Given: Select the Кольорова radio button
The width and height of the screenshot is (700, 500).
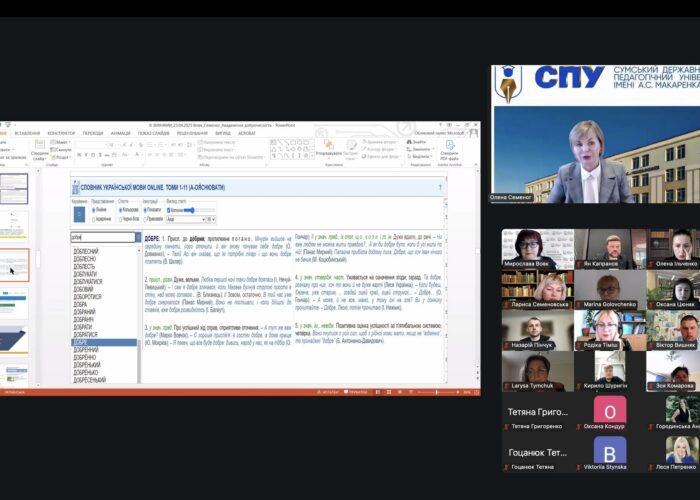Looking at the screenshot, I should coord(122,211).
